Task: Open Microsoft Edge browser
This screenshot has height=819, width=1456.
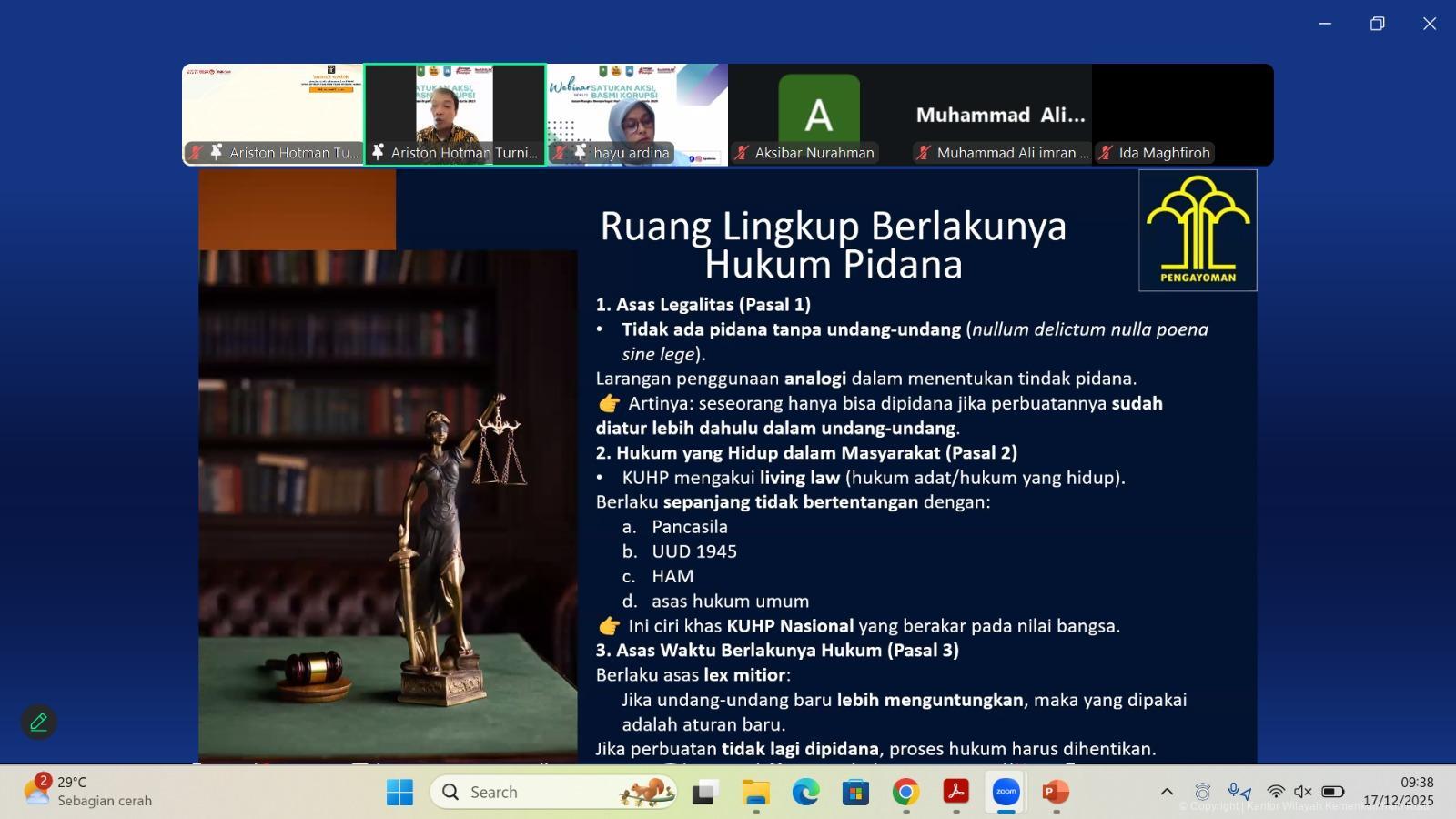Action: 805,792
